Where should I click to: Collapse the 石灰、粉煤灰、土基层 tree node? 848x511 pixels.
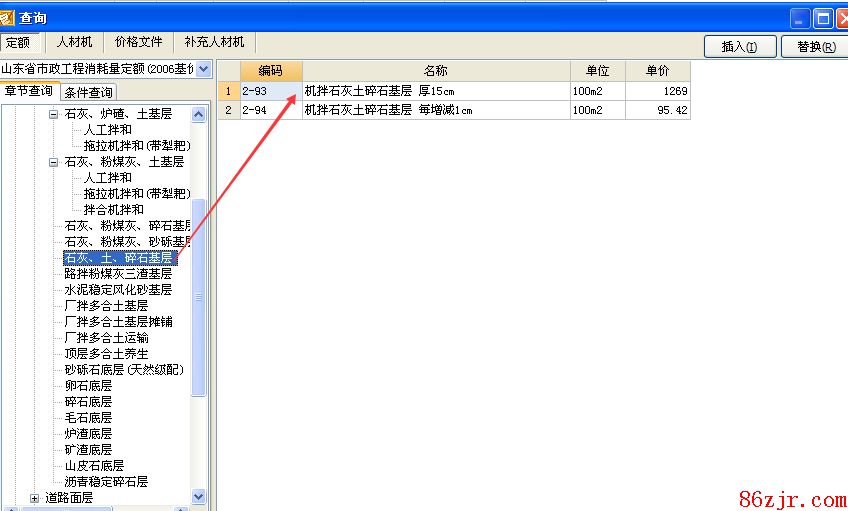click(x=54, y=162)
